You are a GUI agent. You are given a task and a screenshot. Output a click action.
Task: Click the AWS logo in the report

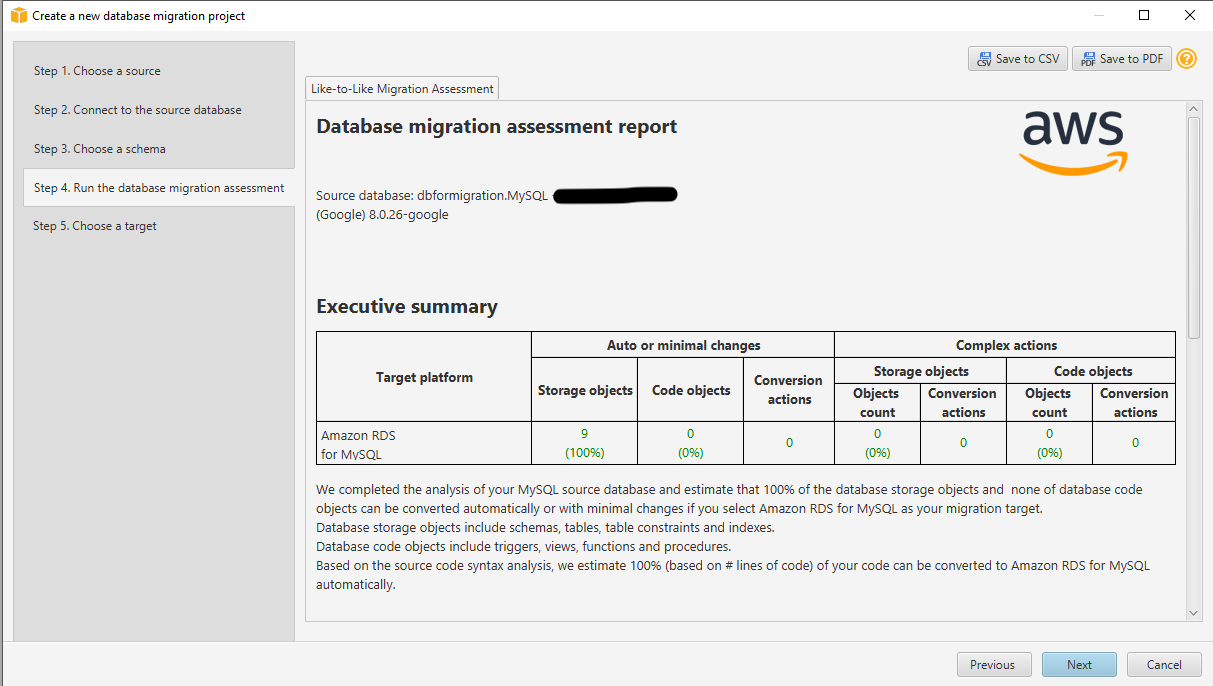[1073, 143]
